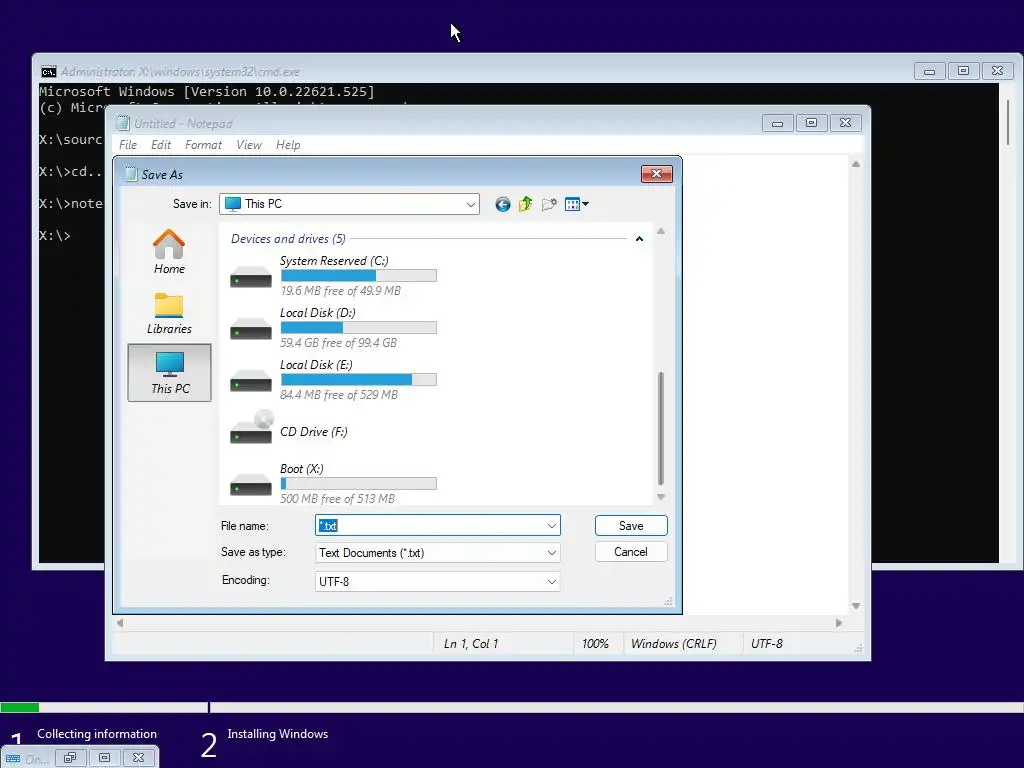Select System Reserved (C:) drive icon
Screen dimensions: 1024x768
(x=251, y=278)
